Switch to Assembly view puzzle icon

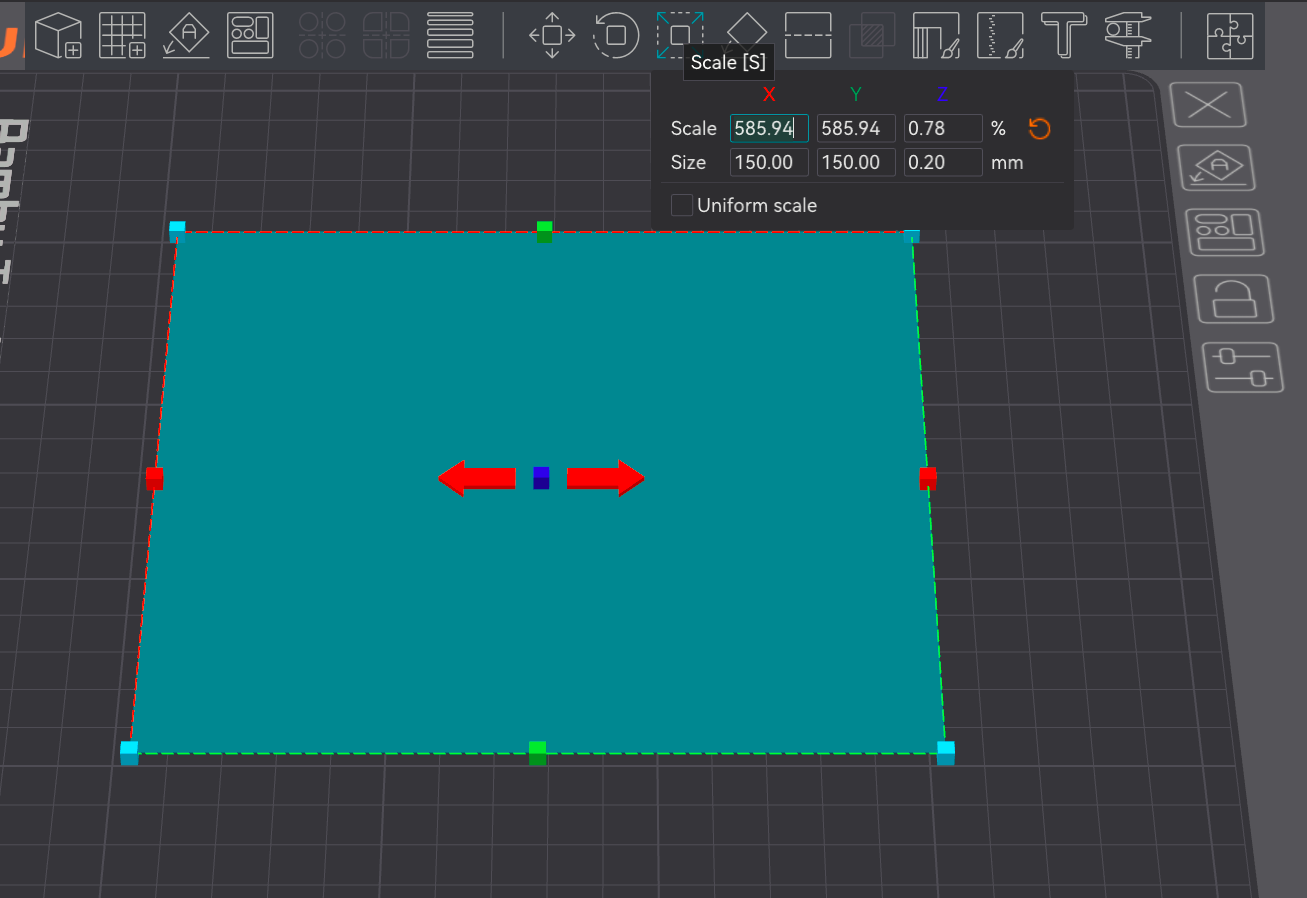1230,35
